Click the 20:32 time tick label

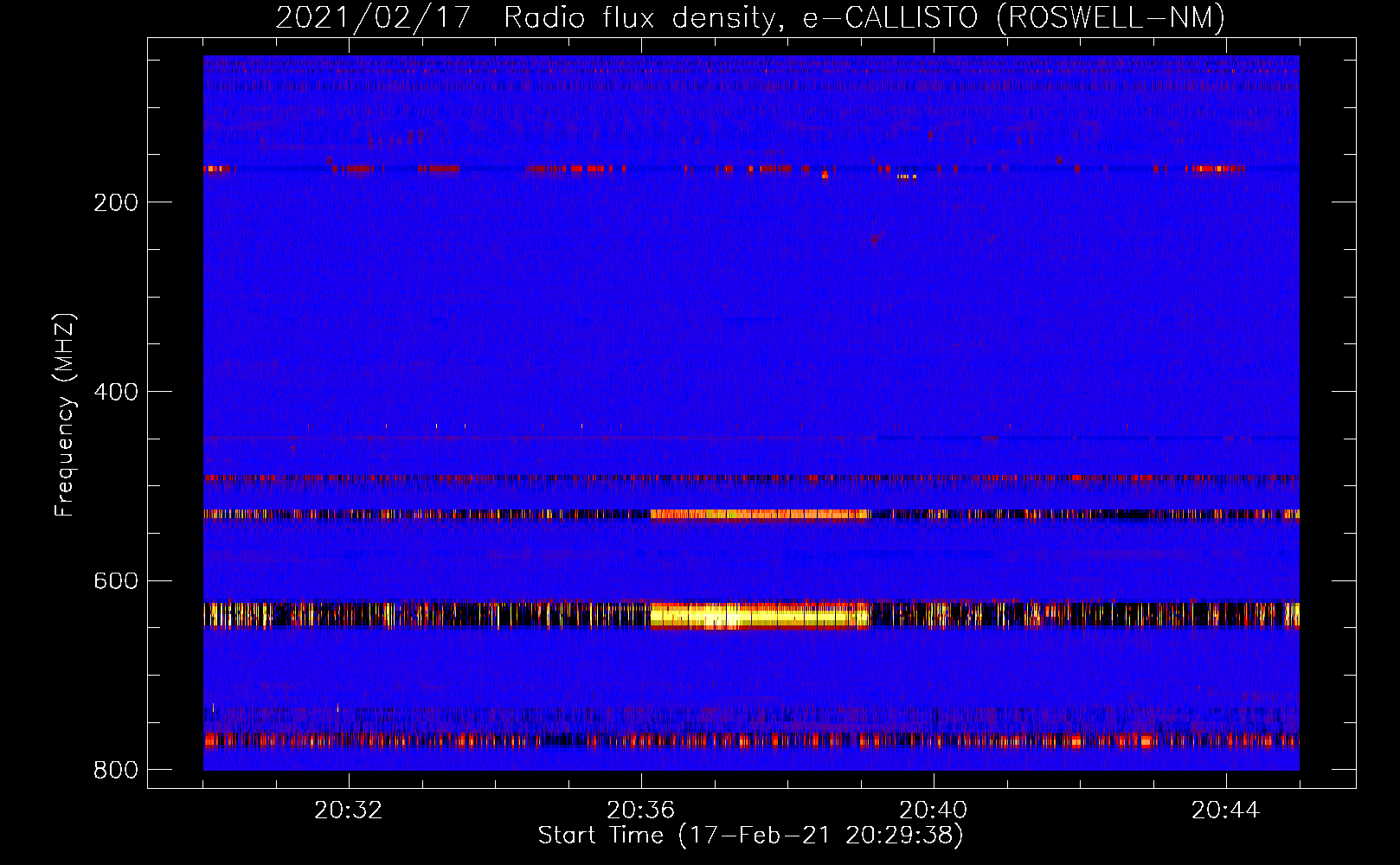click(x=349, y=811)
